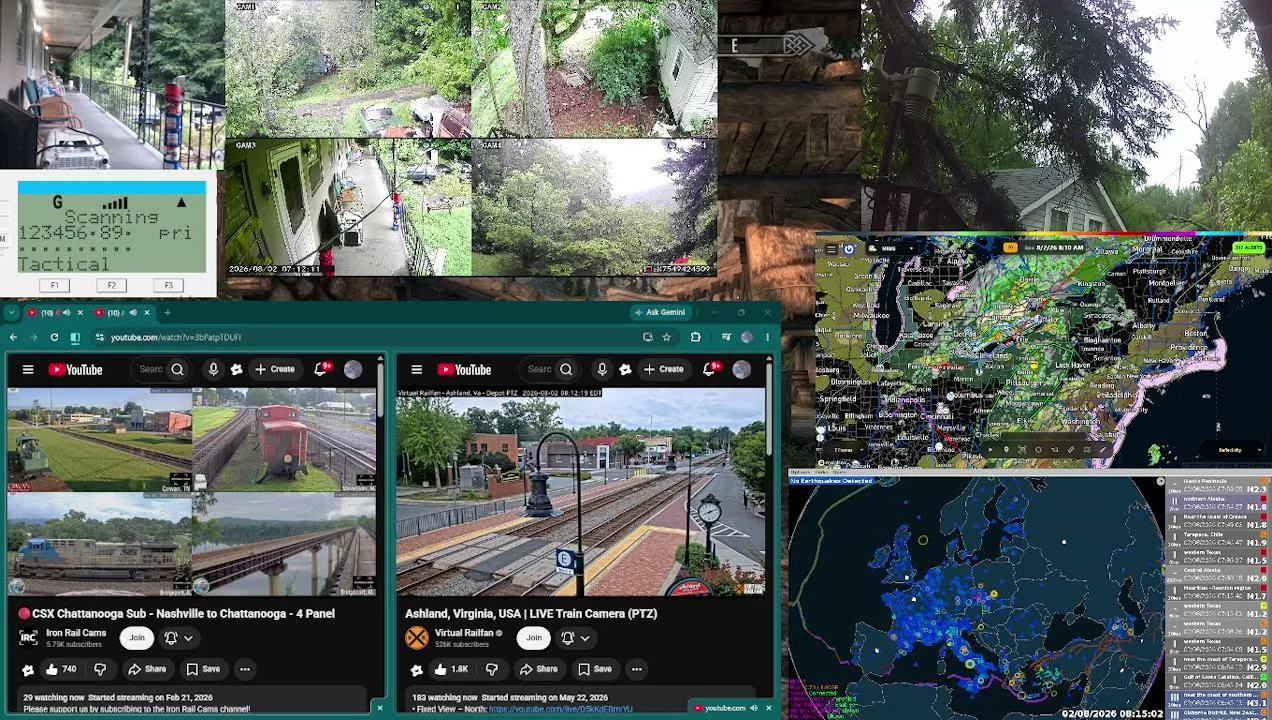Dislike the Ashland Virginia train camera video

click(491, 669)
